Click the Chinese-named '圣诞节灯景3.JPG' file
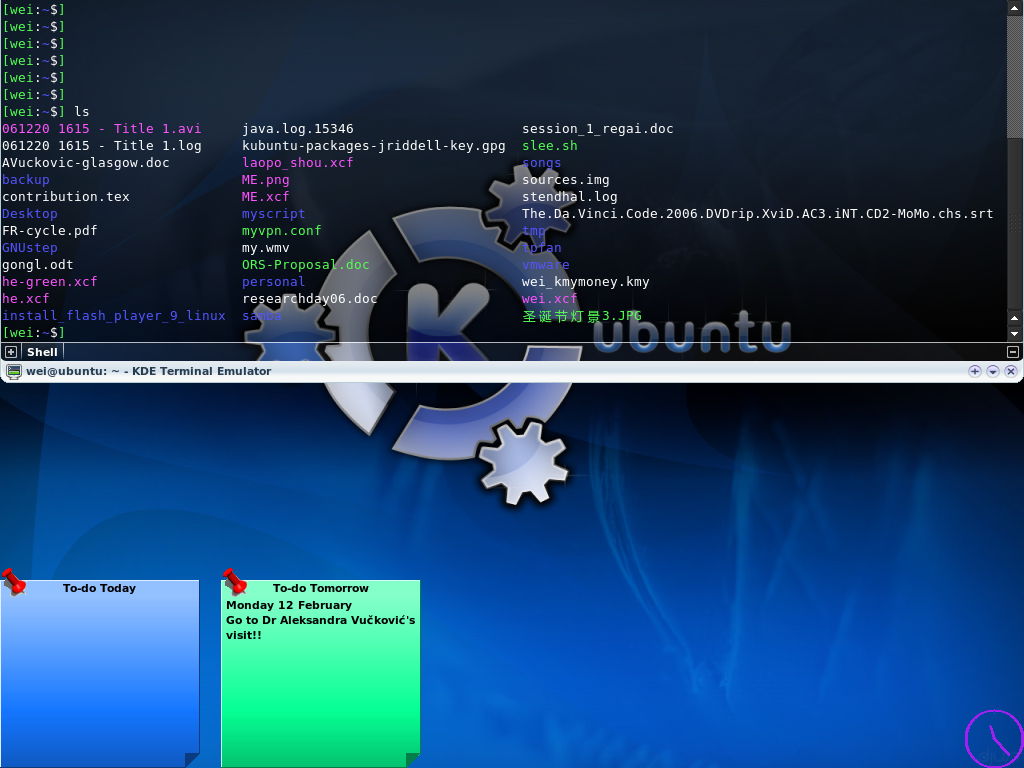The width and height of the screenshot is (1024, 768). (582, 316)
